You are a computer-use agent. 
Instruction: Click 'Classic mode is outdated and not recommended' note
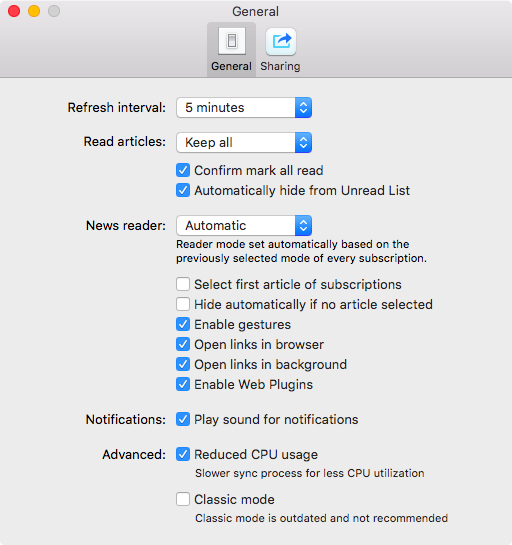click(x=321, y=518)
